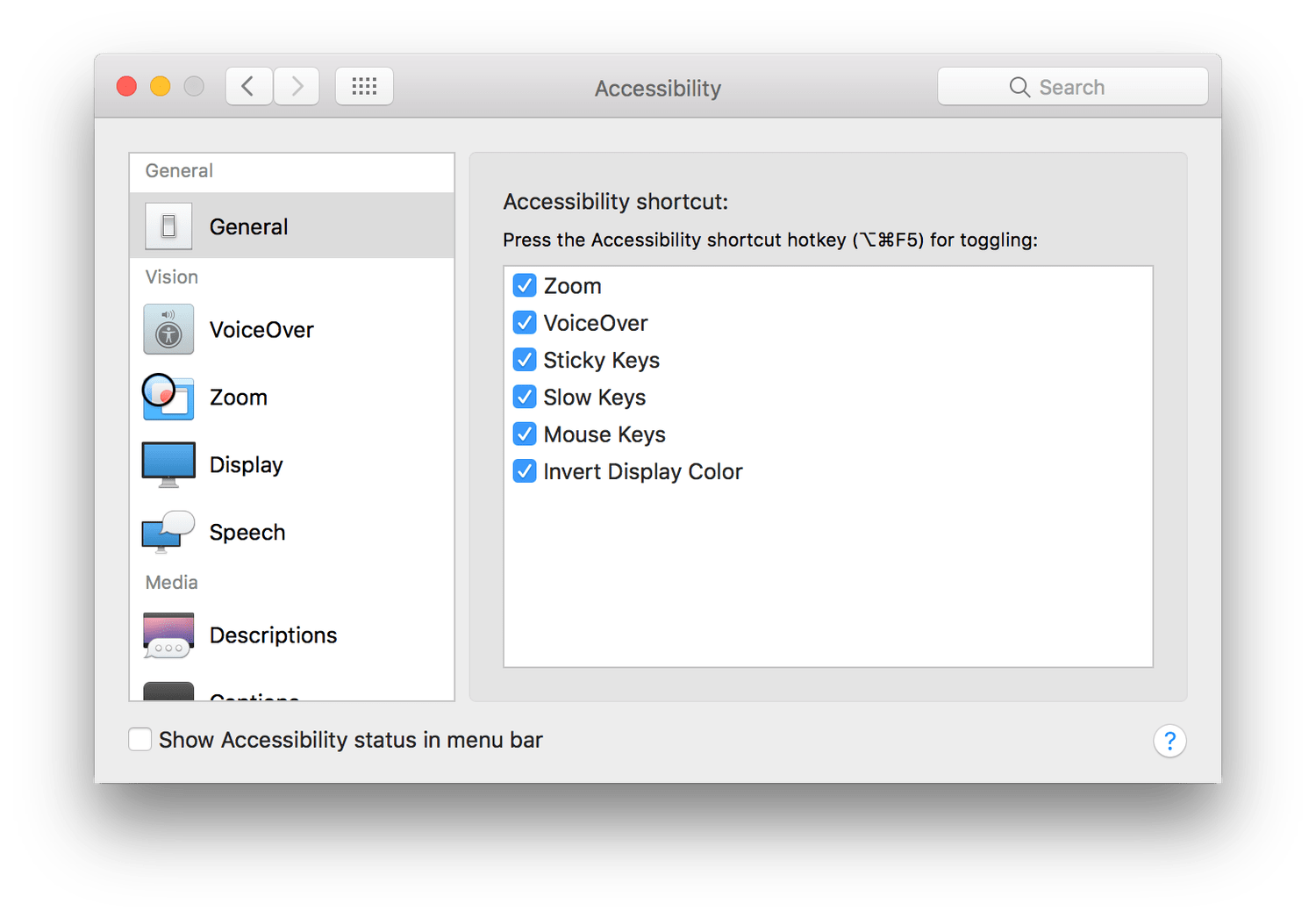Go back with the left chevron button
Viewport: 1316px width, 918px height.
pos(248,86)
